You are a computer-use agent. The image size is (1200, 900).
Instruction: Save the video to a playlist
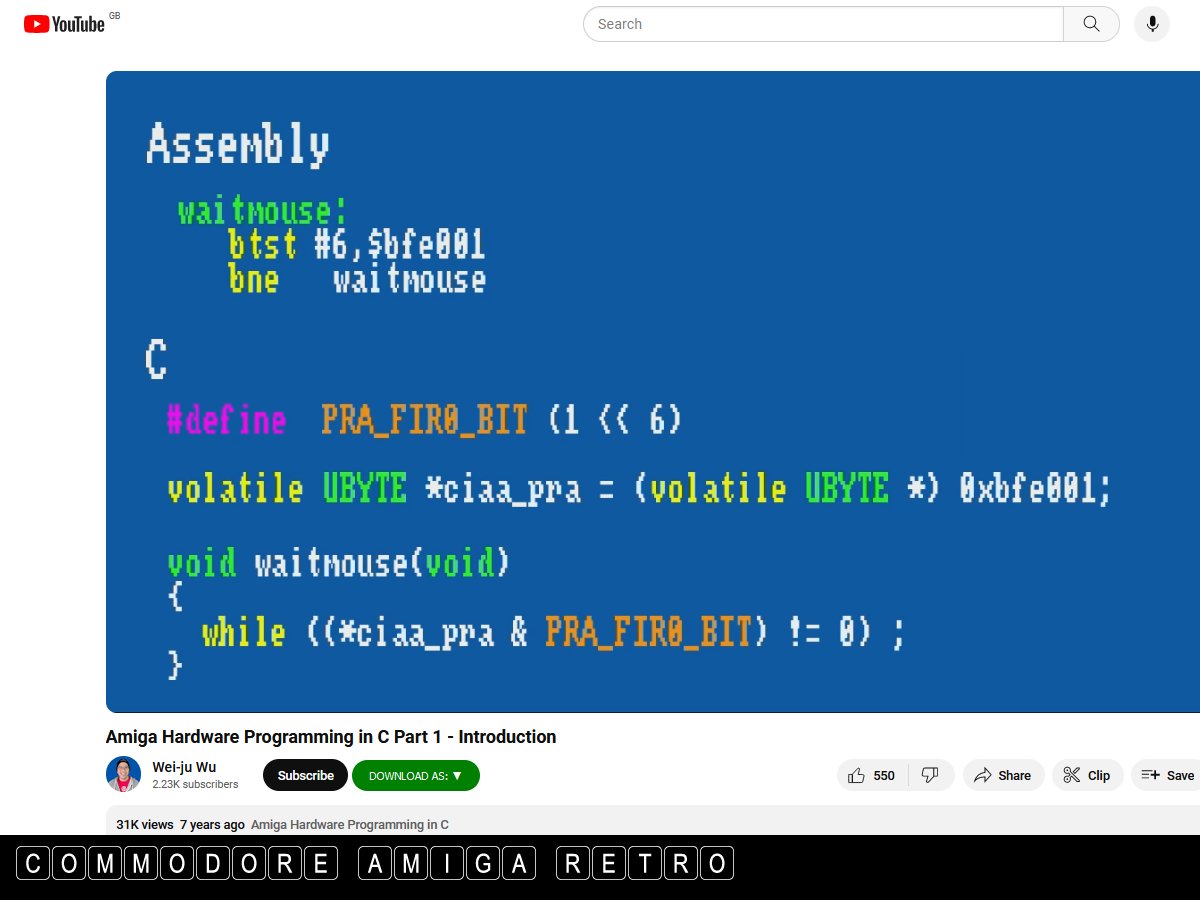(x=1168, y=775)
